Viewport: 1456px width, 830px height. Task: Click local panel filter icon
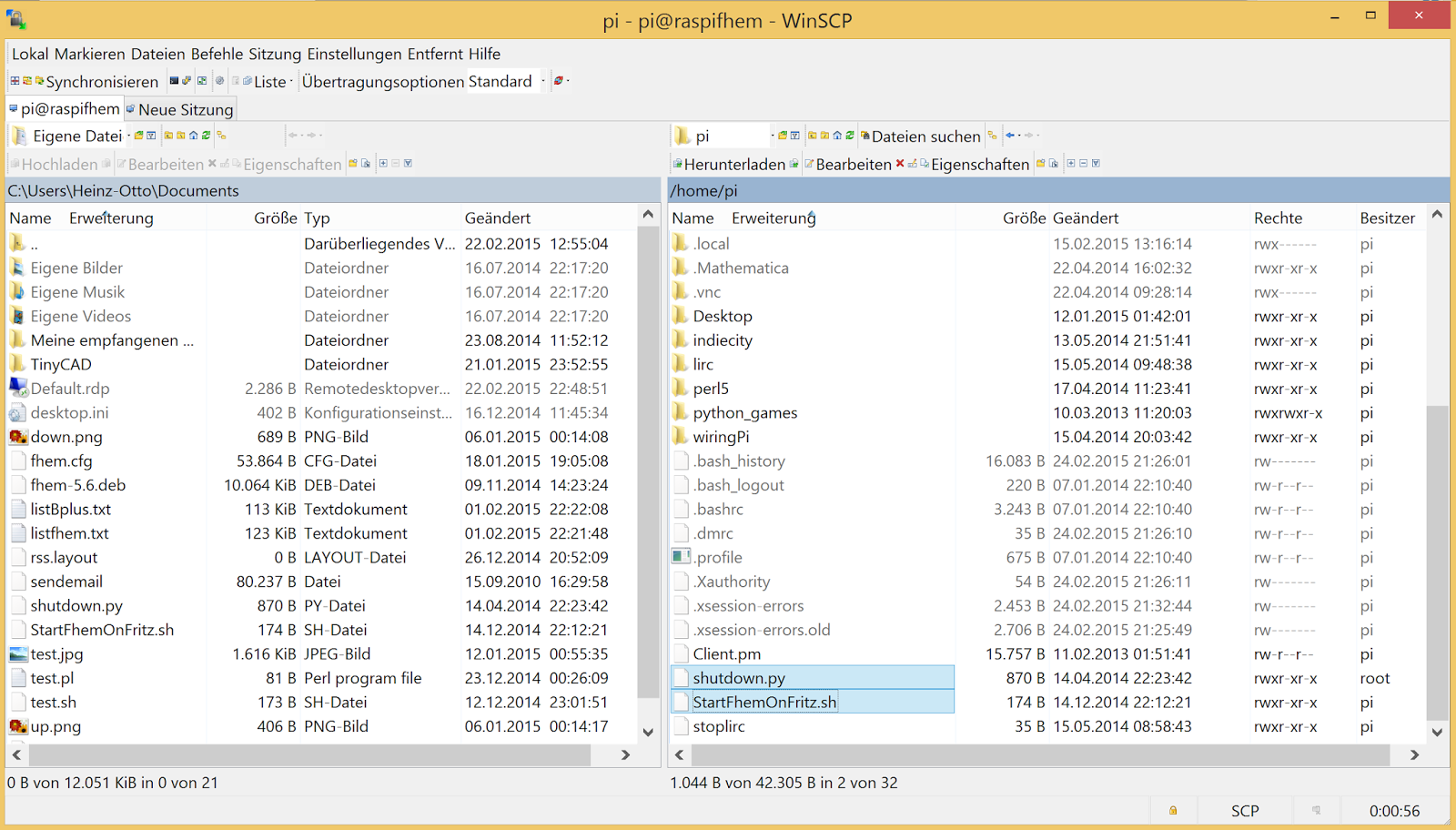point(151,136)
